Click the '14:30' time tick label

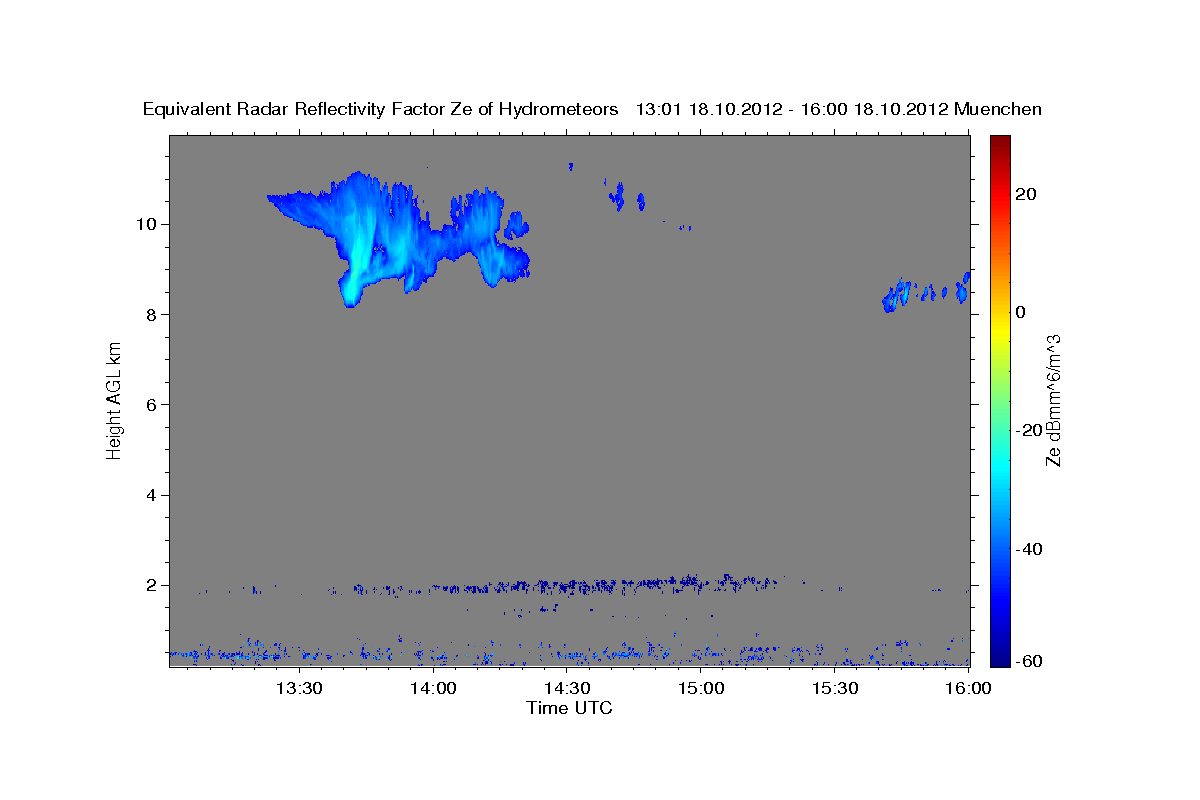click(x=567, y=688)
